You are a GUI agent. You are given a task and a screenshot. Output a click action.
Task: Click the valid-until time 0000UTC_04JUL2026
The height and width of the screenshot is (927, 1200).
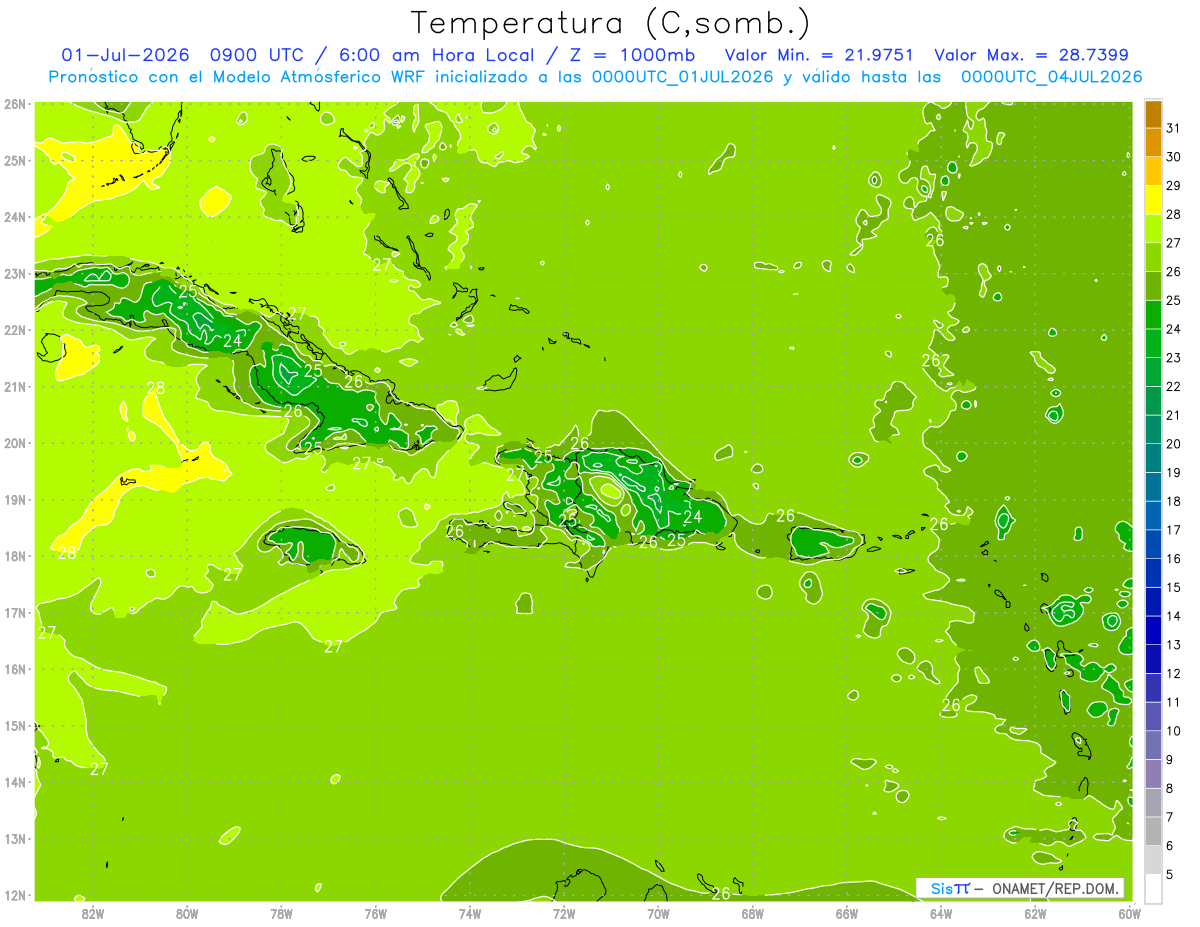(x=1051, y=76)
